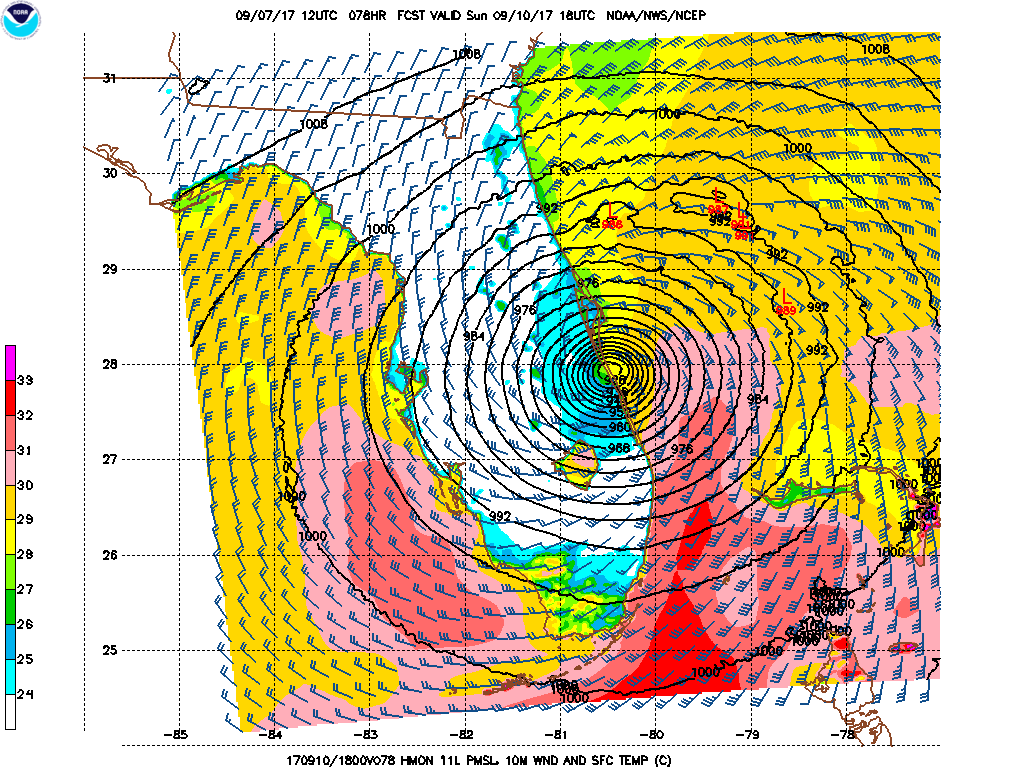Image resolution: width=1024 pixels, height=768 pixels.
Task: Select the yellow legend segment between 28 and 29
Action: (x=10, y=537)
